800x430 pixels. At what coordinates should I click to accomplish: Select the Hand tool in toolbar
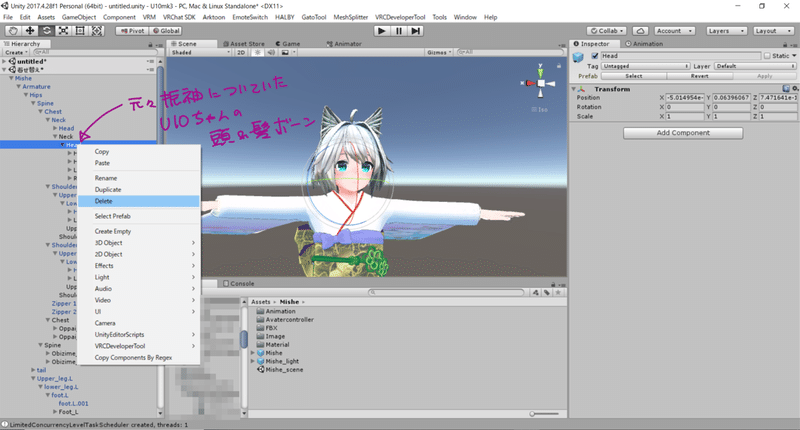13,31
